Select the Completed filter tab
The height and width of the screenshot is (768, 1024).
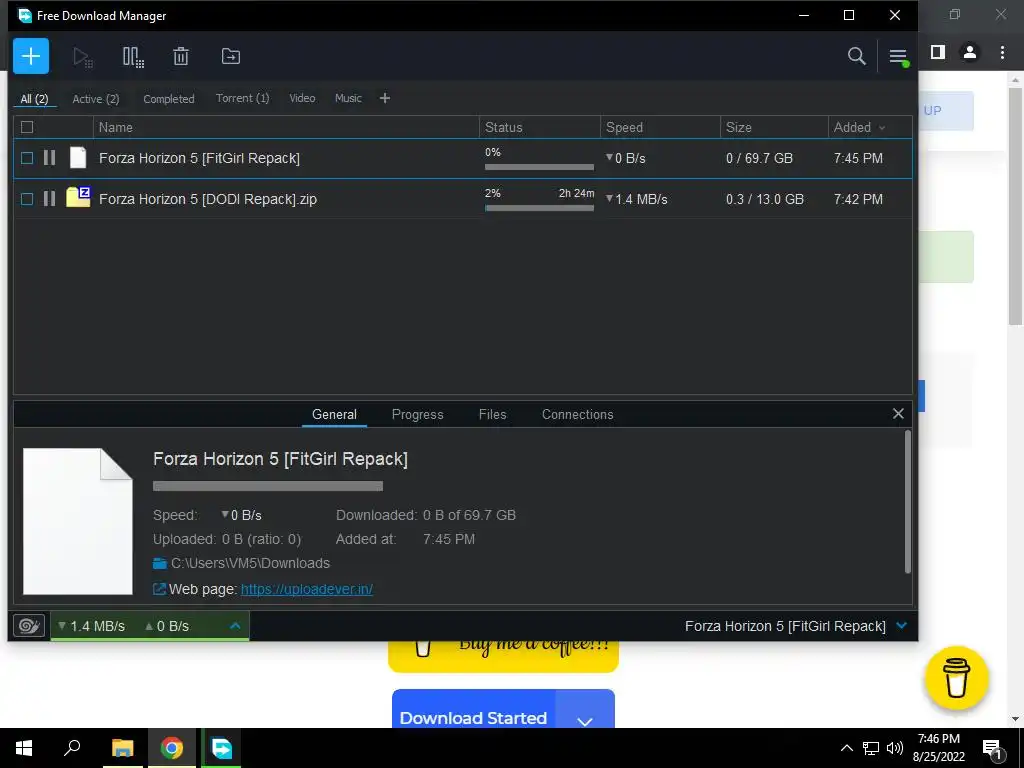[168, 99]
